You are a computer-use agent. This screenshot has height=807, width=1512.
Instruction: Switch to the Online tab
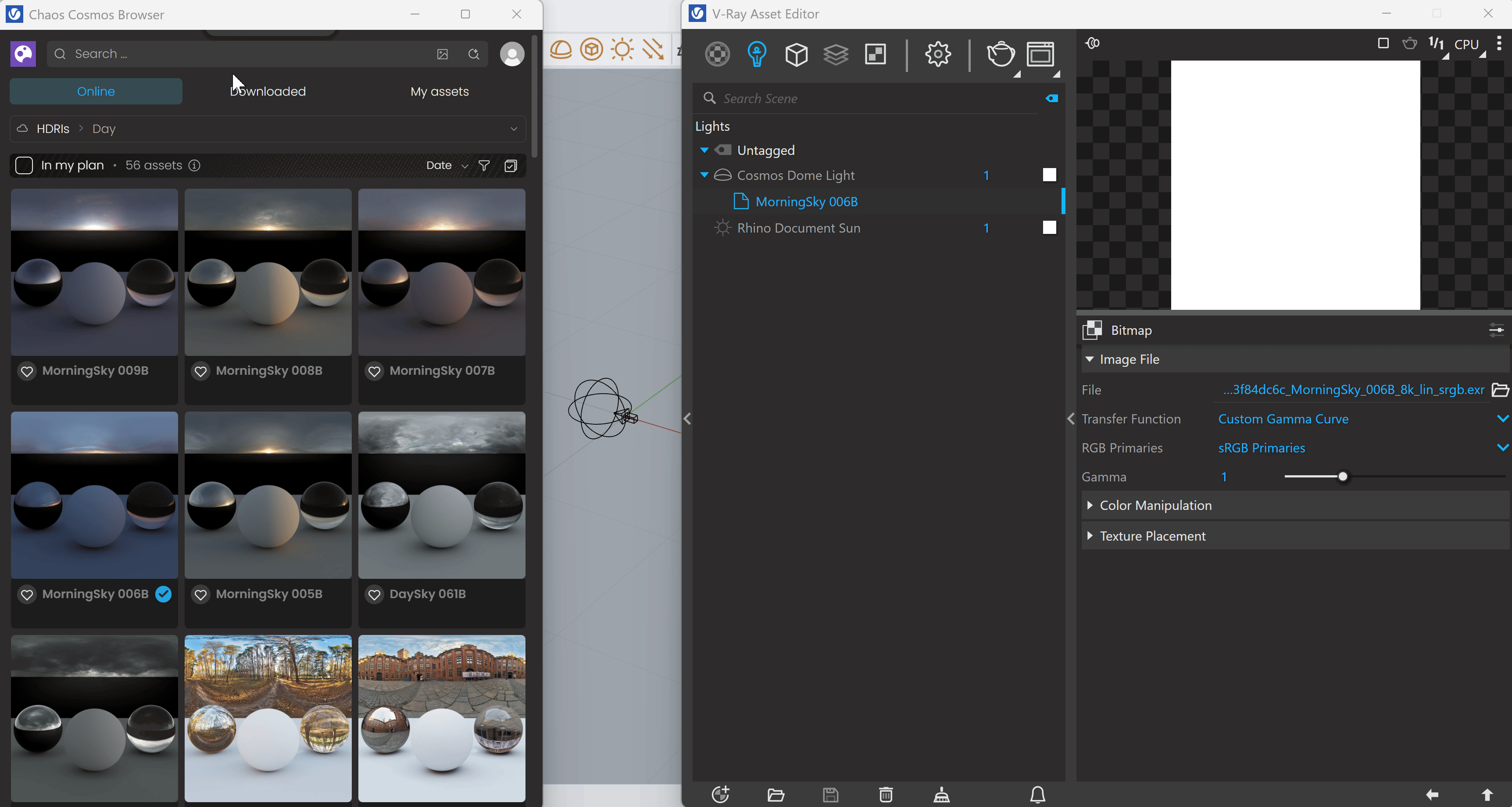(x=96, y=91)
